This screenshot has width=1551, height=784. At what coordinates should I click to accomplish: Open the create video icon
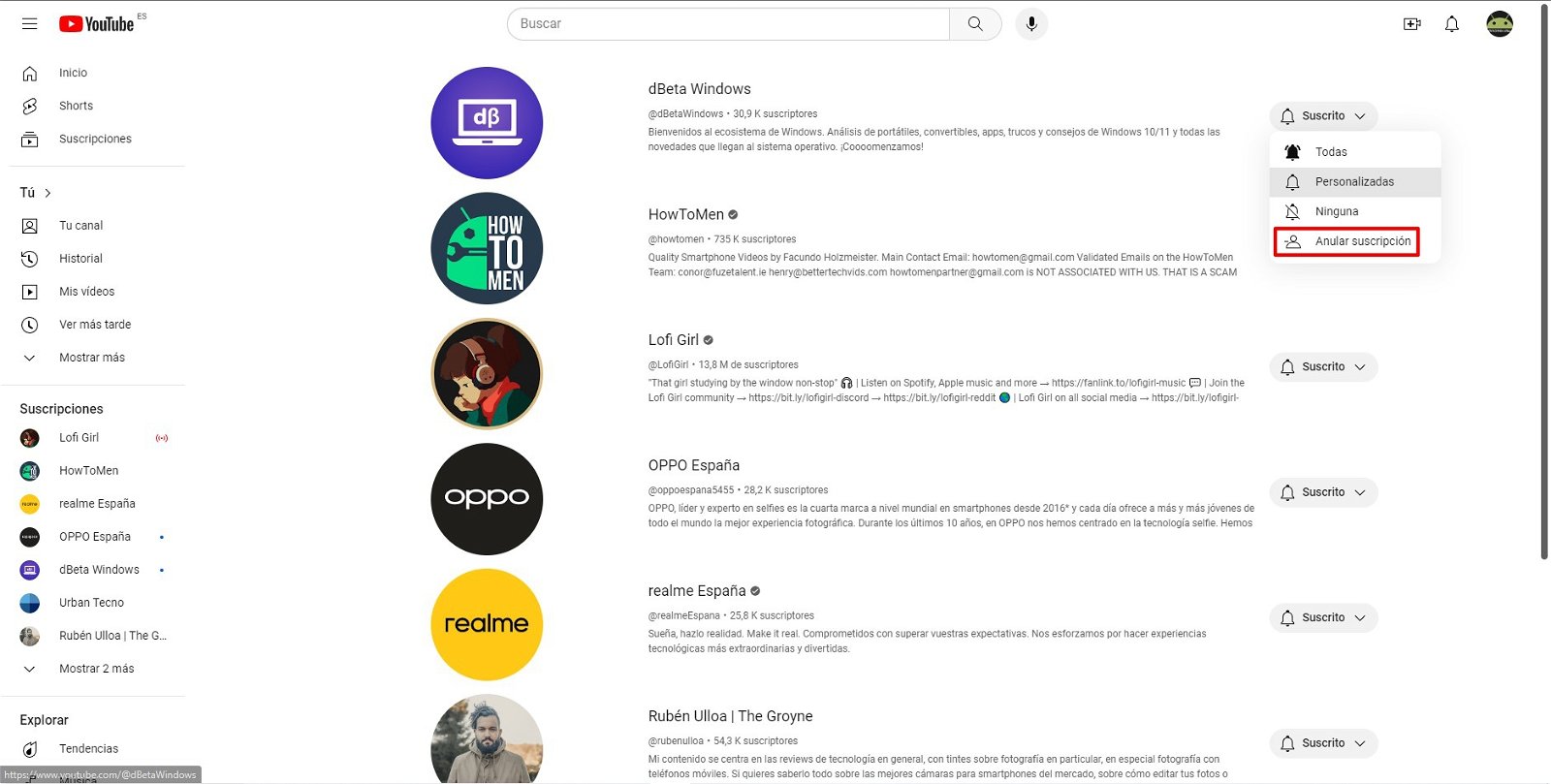click(x=1412, y=24)
